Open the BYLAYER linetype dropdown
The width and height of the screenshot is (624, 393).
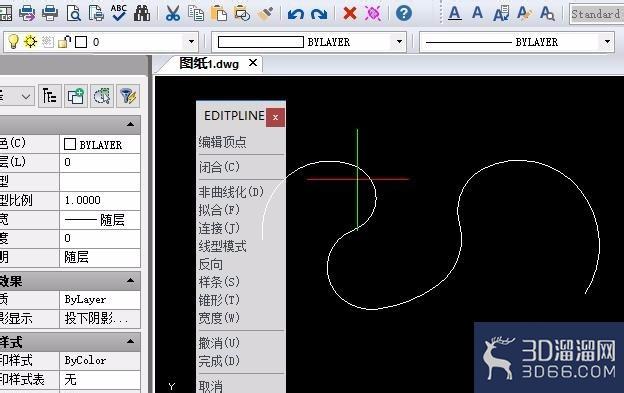pos(607,42)
